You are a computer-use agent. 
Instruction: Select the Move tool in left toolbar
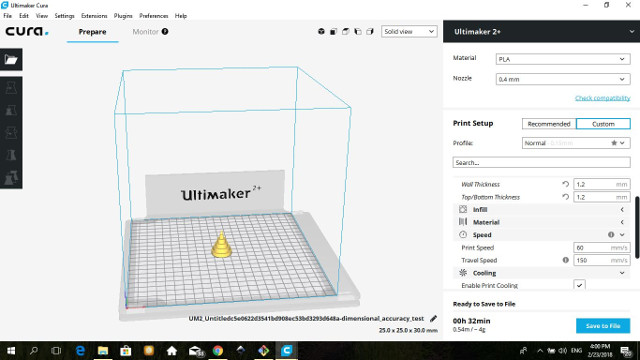pyautogui.click(x=11, y=88)
